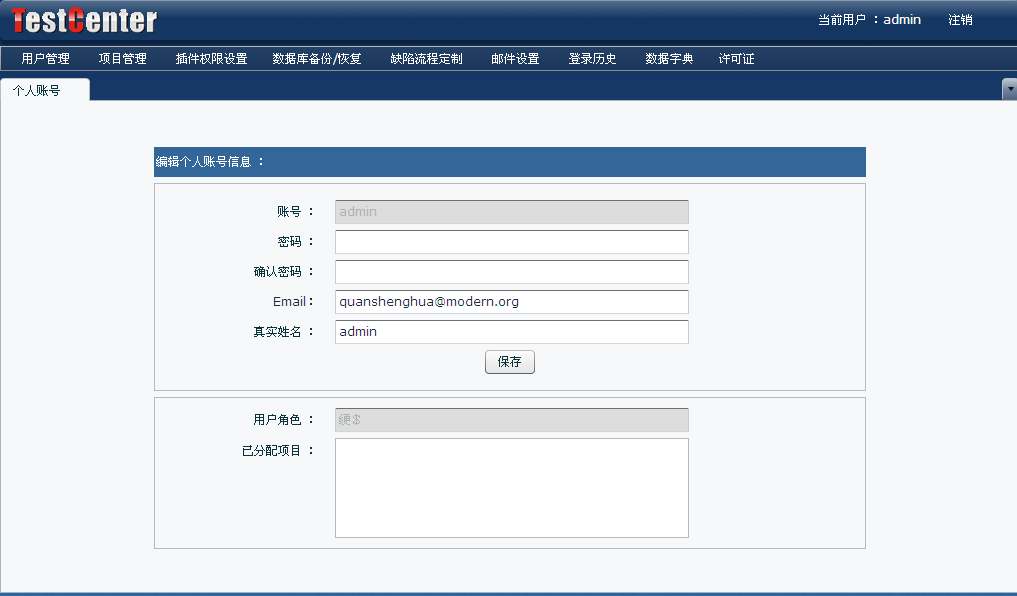Click the 注销 logout link

click(x=960, y=20)
